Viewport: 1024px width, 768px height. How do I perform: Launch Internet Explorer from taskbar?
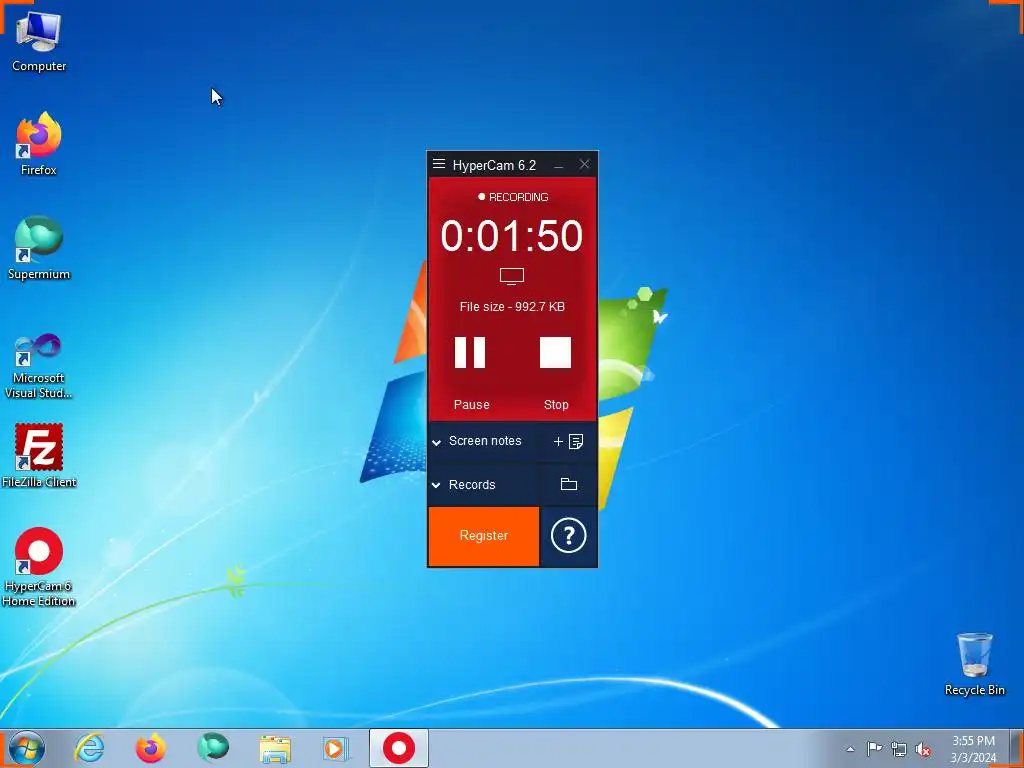89,748
